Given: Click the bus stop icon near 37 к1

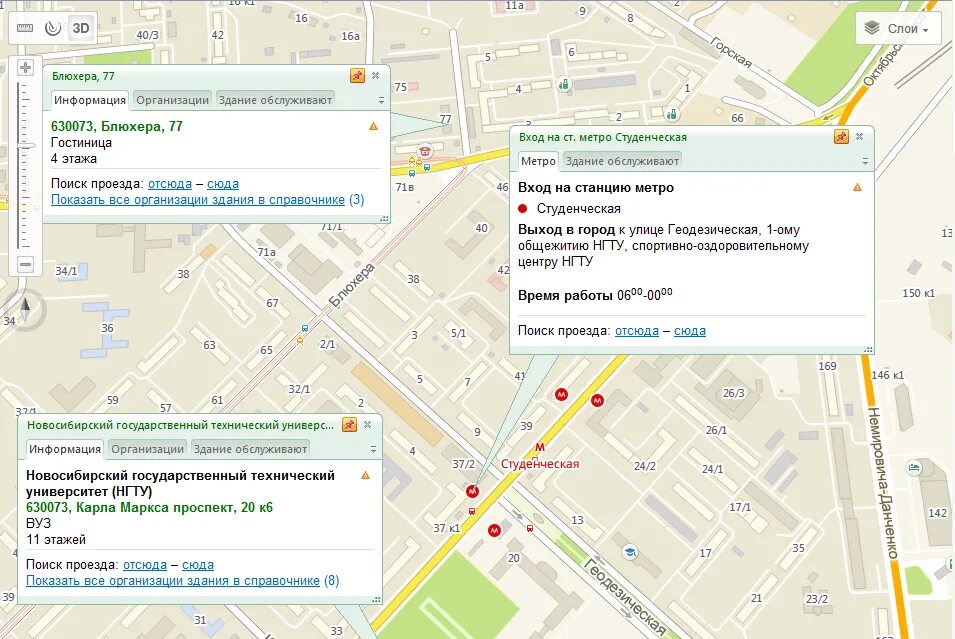Looking at the screenshot, I should tap(471, 511).
